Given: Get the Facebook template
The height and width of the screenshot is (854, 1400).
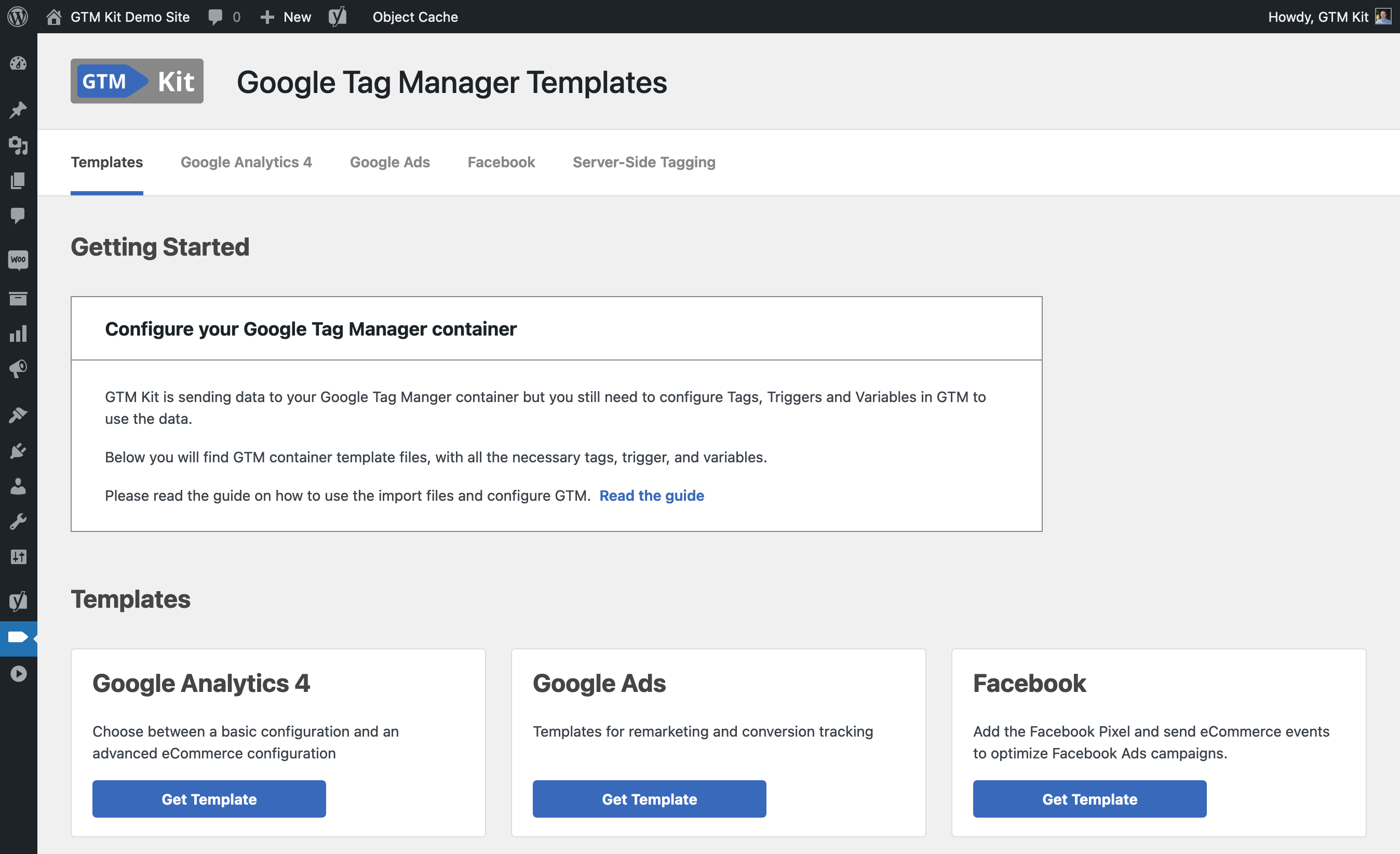Looking at the screenshot, I should point(1089,799).
